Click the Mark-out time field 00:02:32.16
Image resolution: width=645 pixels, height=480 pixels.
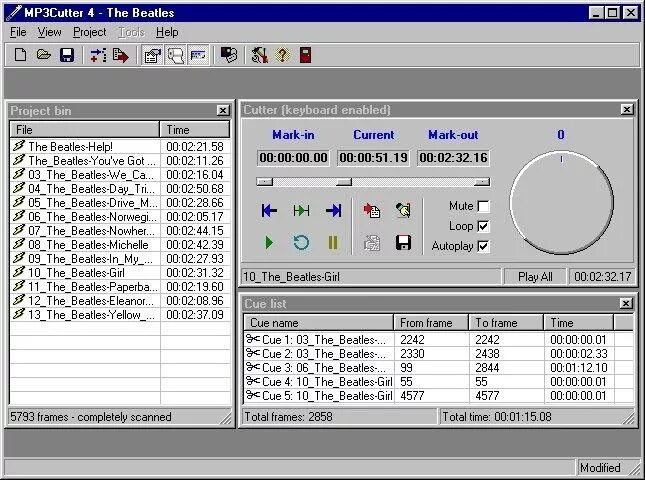point(453,158)
